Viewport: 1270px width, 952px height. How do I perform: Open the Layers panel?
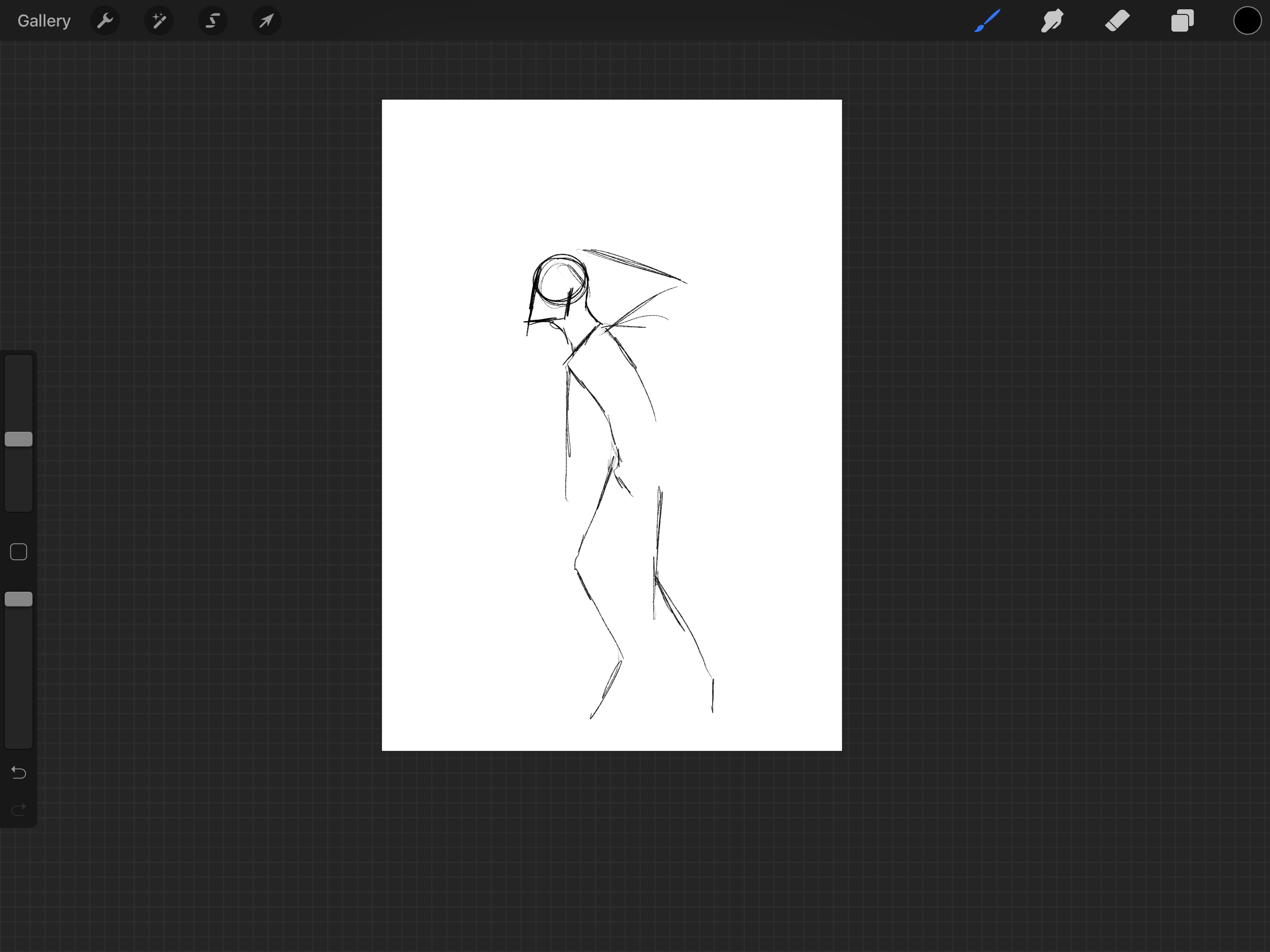tap(1183, 20)
